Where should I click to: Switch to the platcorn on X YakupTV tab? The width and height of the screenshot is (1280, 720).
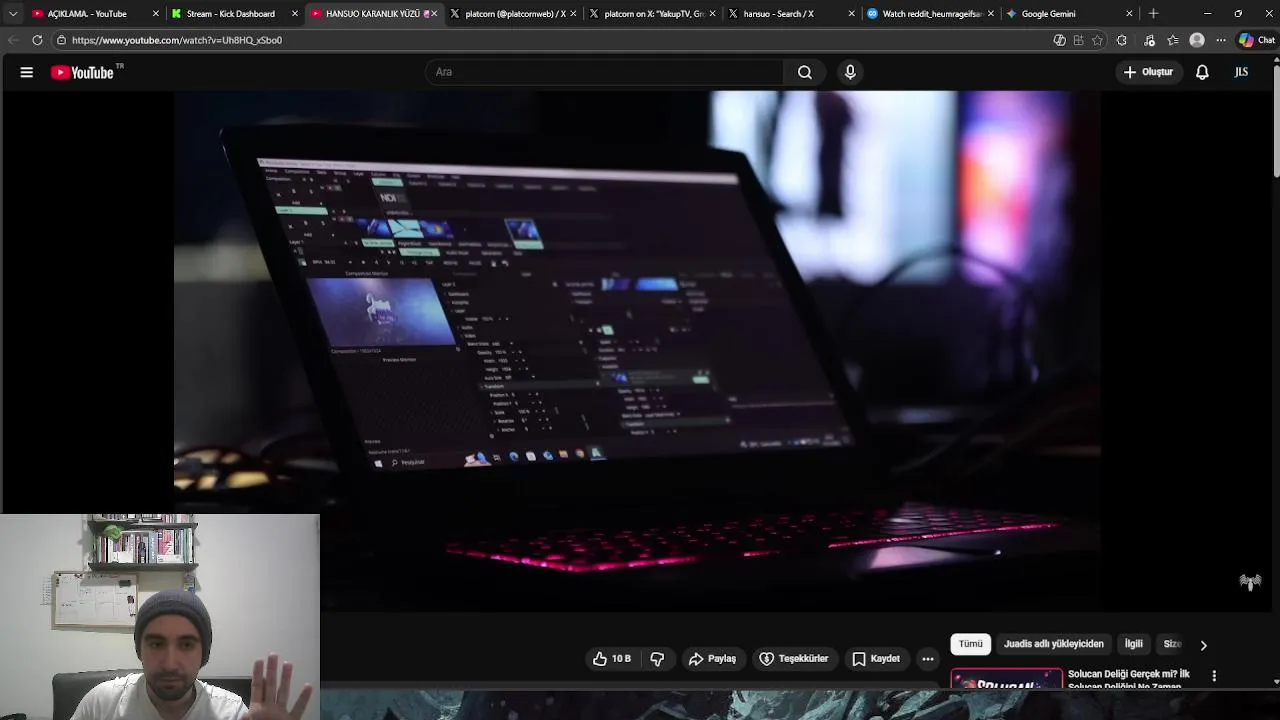coord(654,14)
